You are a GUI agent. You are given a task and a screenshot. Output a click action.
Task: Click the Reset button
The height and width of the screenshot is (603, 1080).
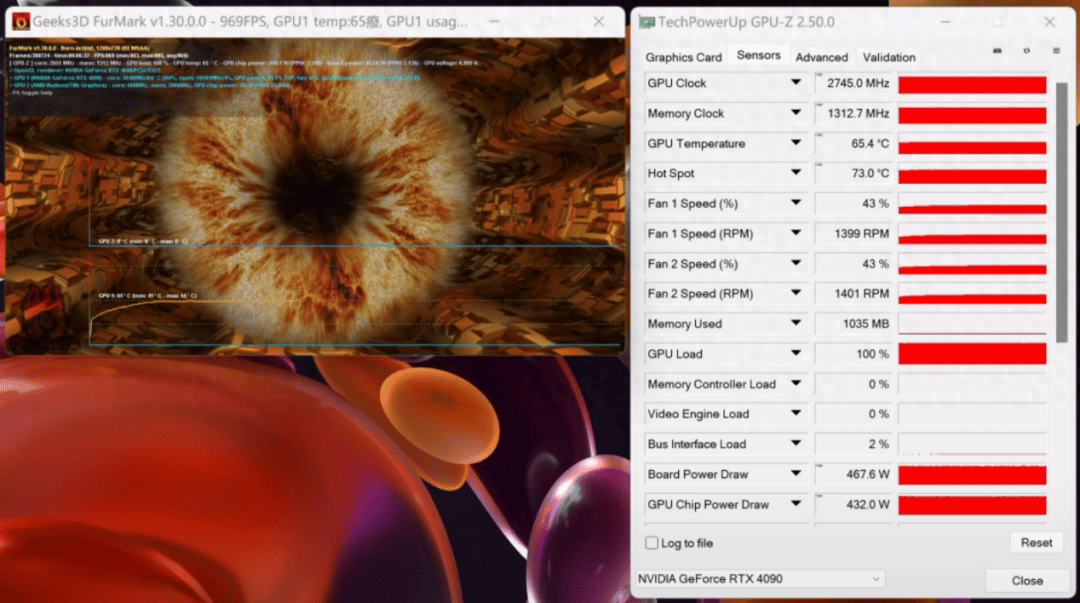click(1036, 543)
